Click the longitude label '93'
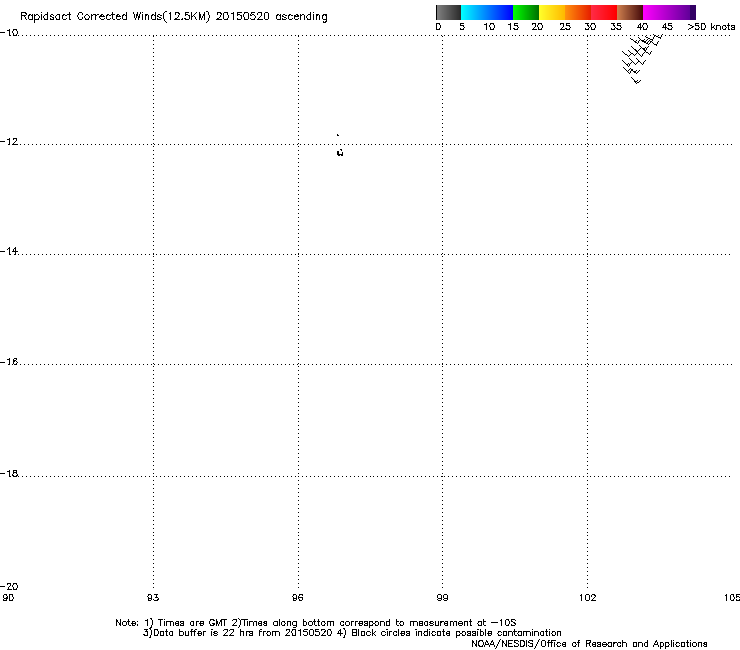Image resolution: width=740 pixels, height=650 pixels. [x=153, y=598]
